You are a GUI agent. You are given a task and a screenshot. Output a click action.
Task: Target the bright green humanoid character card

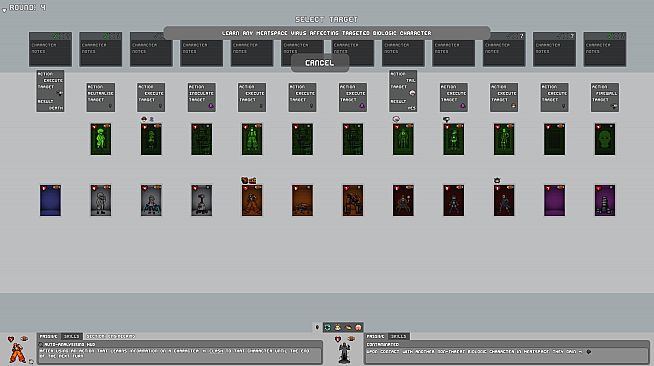(x=101, y=139)
